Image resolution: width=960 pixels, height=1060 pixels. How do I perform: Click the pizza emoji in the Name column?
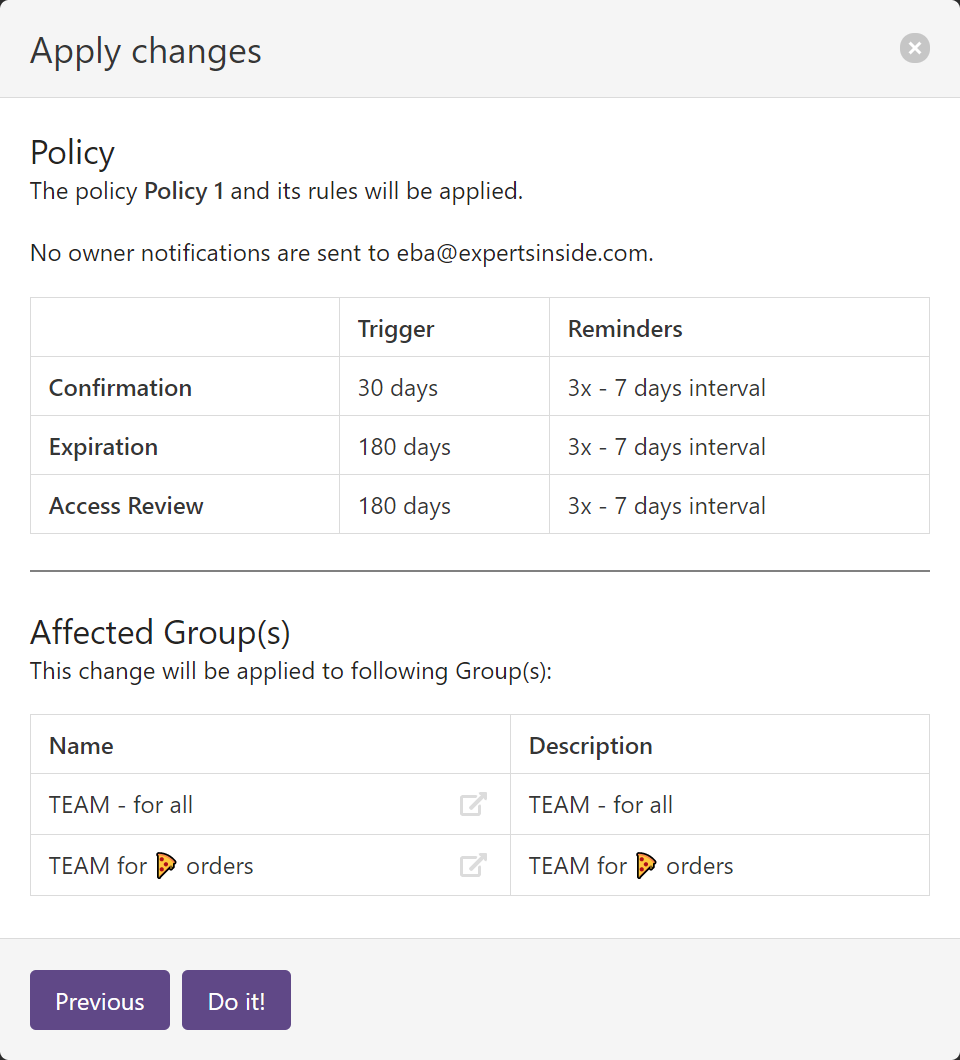pos(166,864)
